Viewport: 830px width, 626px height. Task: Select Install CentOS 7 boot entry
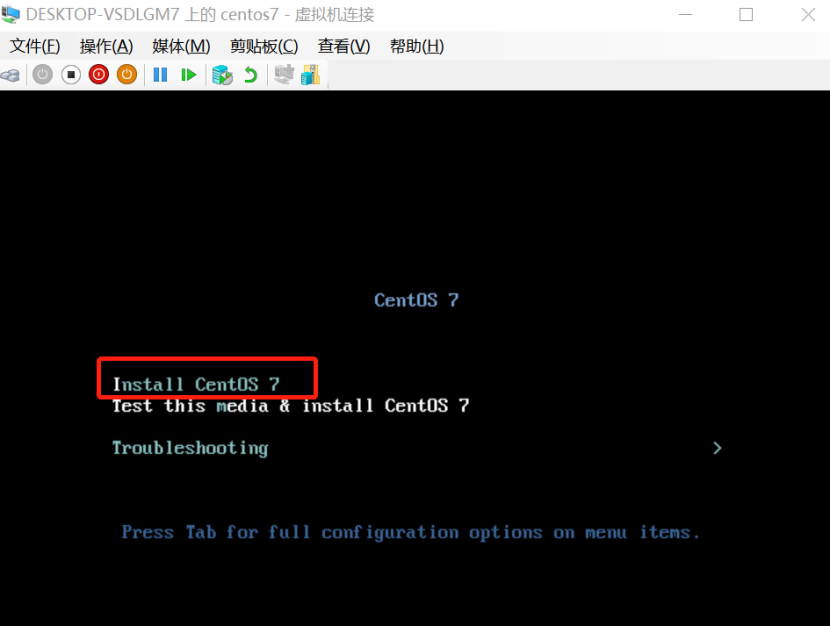tap(196, 384)
